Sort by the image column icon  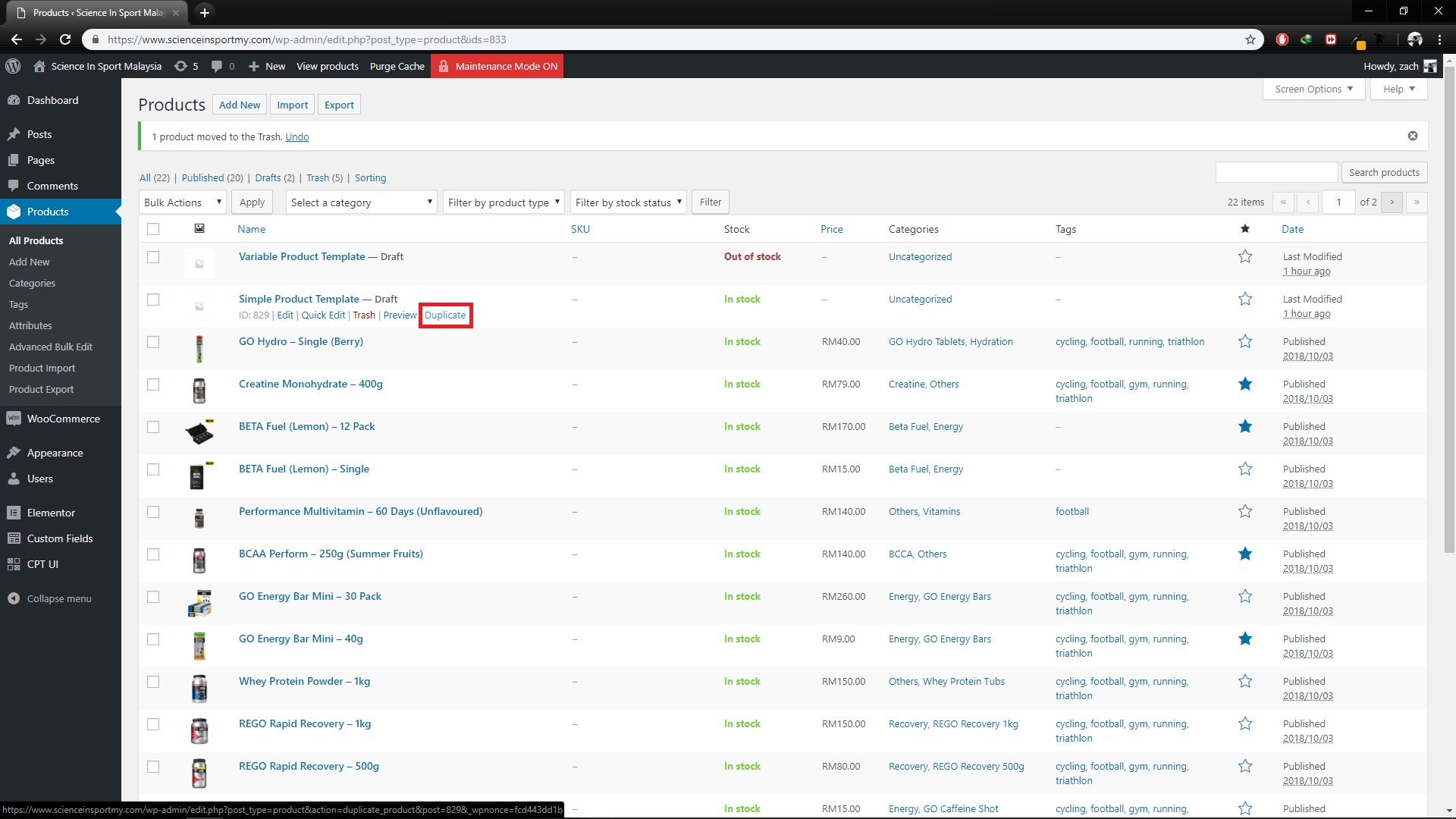click(199, 228)
